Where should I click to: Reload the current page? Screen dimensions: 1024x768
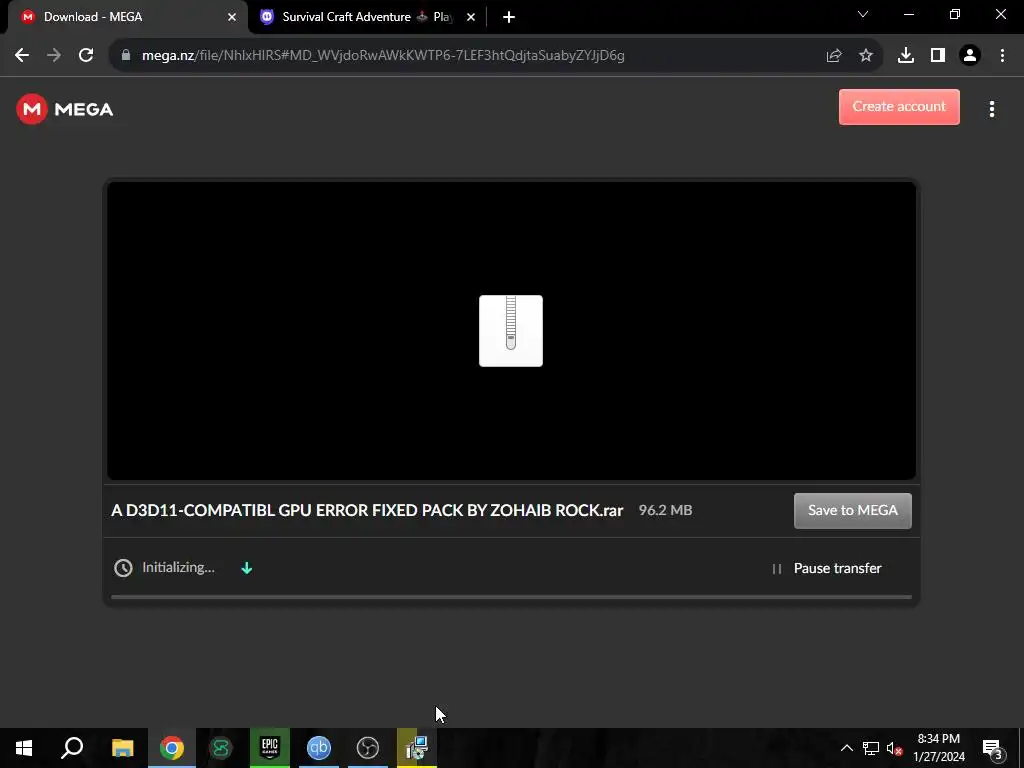tap(86, 56)
